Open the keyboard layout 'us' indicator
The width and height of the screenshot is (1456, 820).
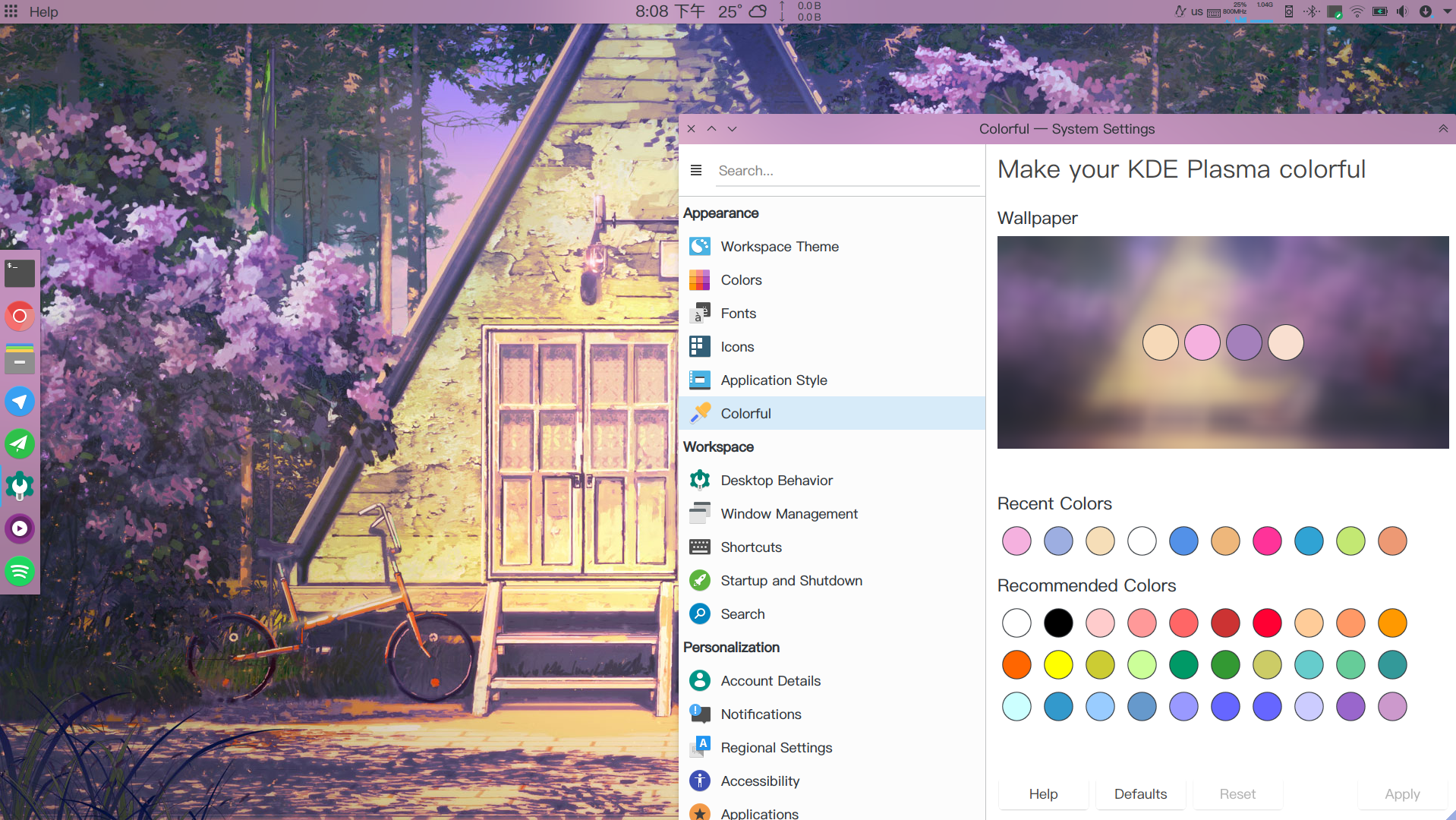(1196, 11)
